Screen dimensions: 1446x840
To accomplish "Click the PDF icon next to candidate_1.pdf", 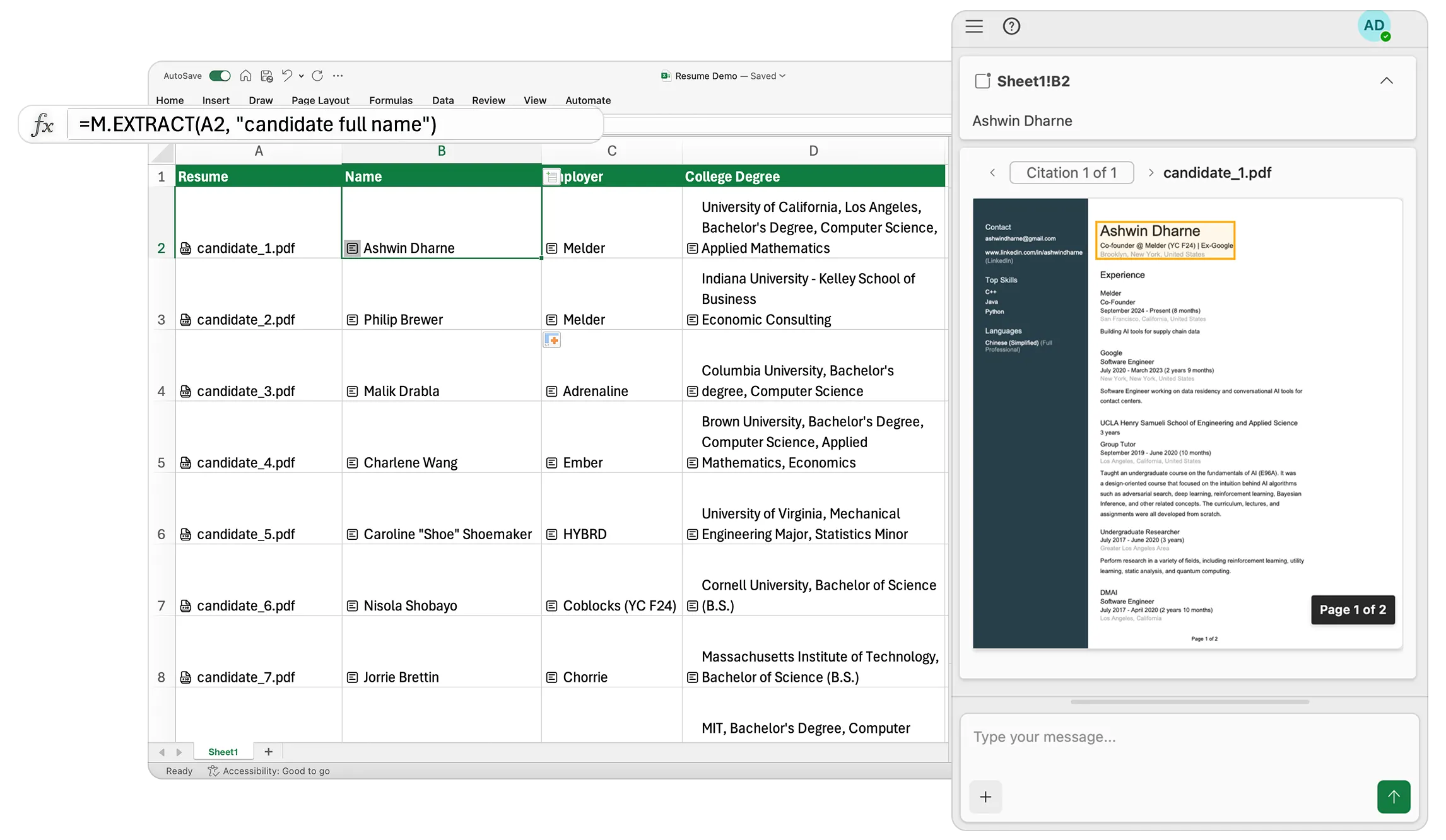I will [185, 248].
